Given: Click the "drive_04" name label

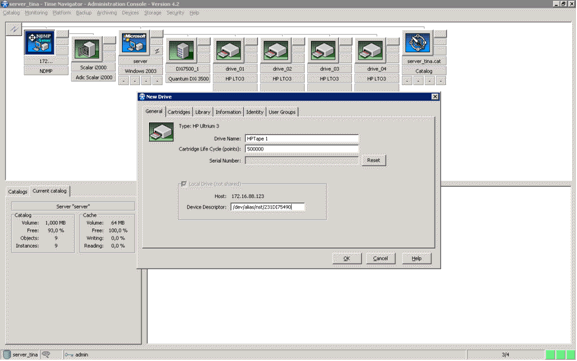Looking at the screenshot, I should click(x=376, y=69).
